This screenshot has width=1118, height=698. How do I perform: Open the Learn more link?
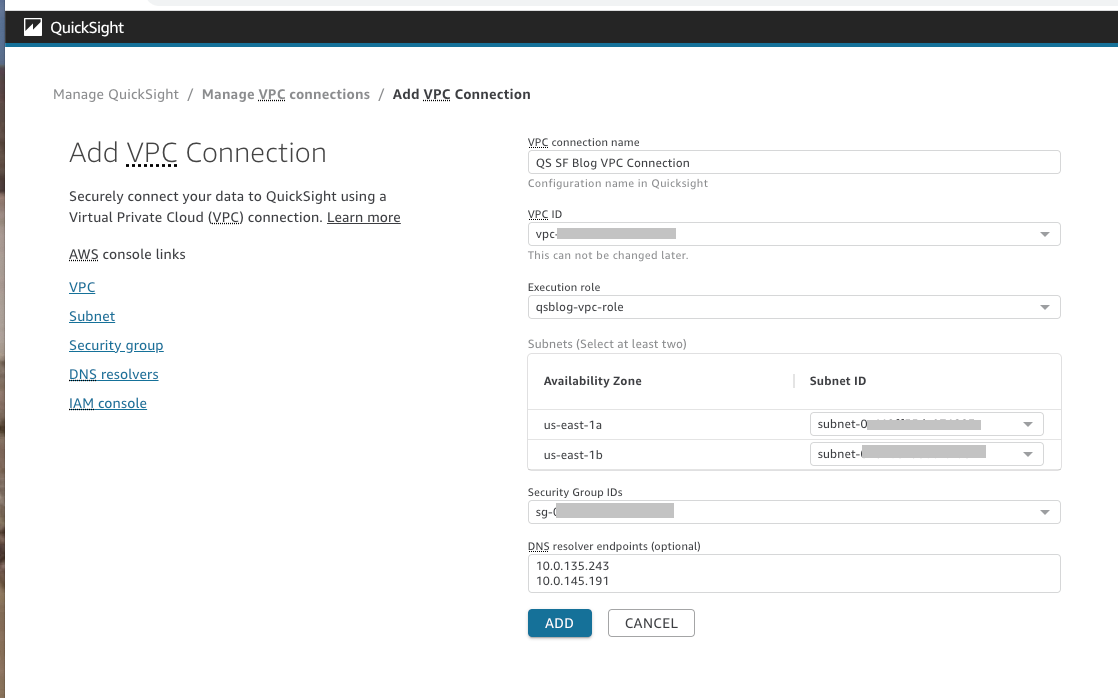point(364,217)
